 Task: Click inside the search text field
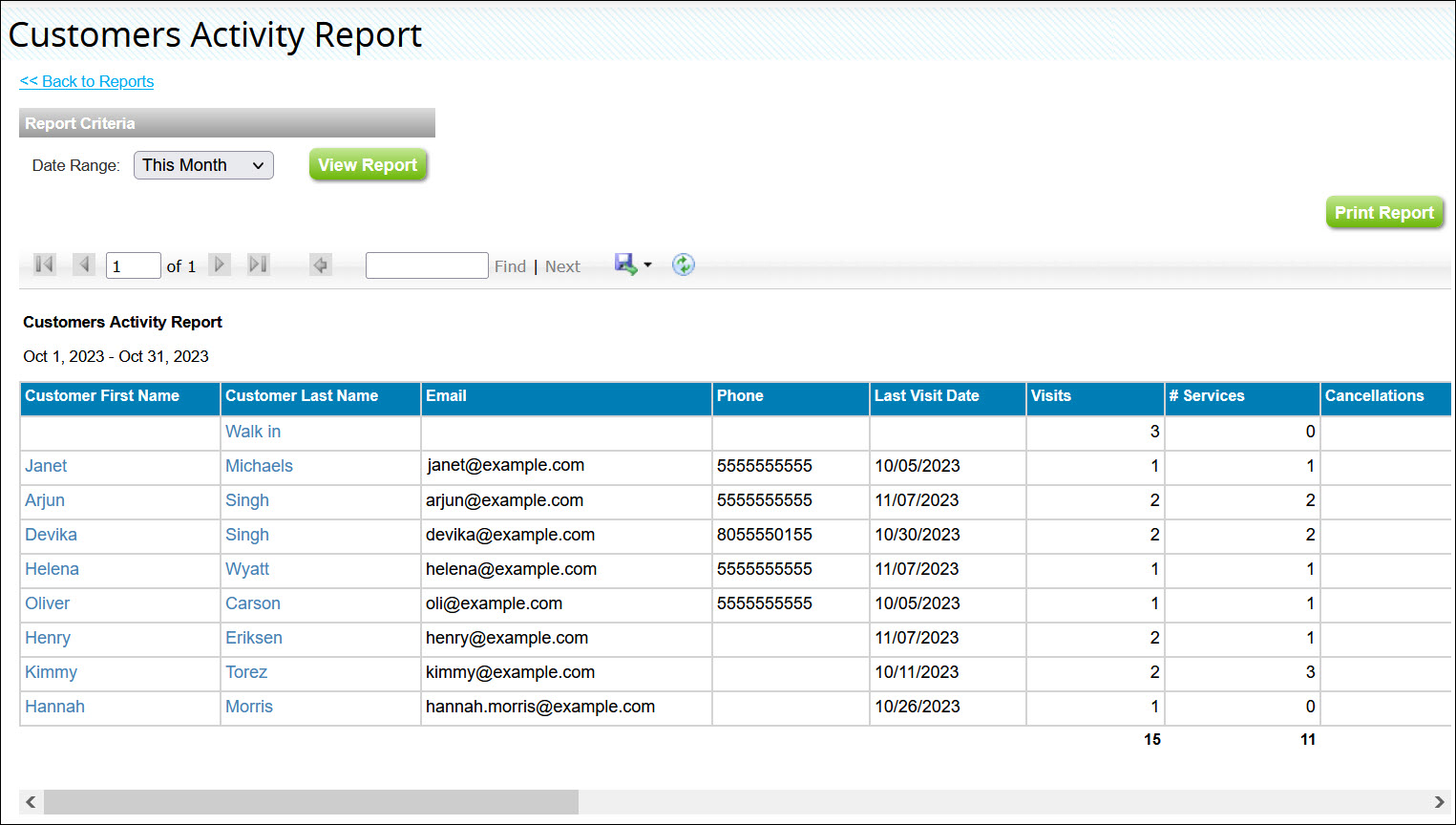[x=426, y=264]
